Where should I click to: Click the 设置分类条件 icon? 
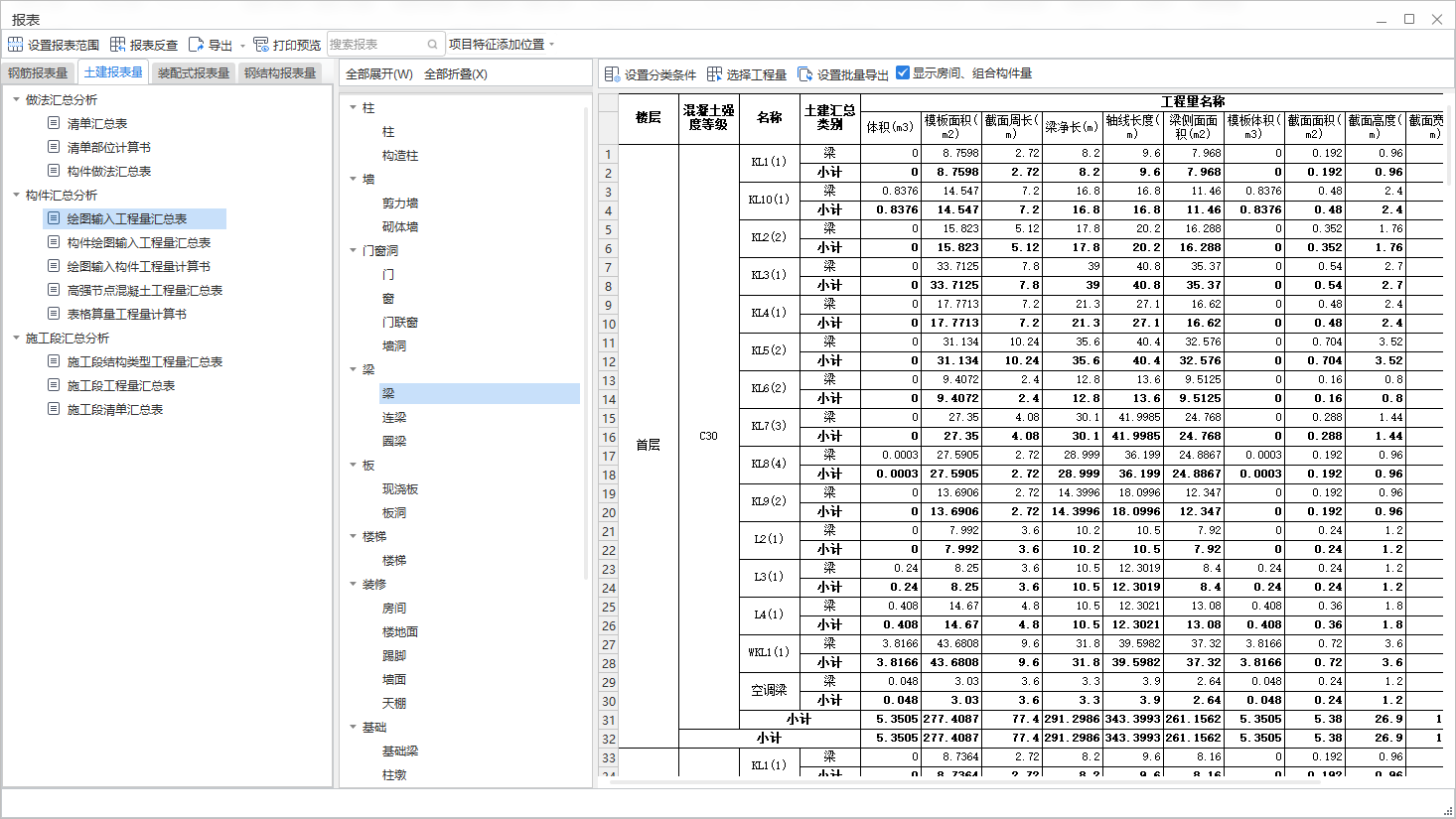tap(612, 74)
